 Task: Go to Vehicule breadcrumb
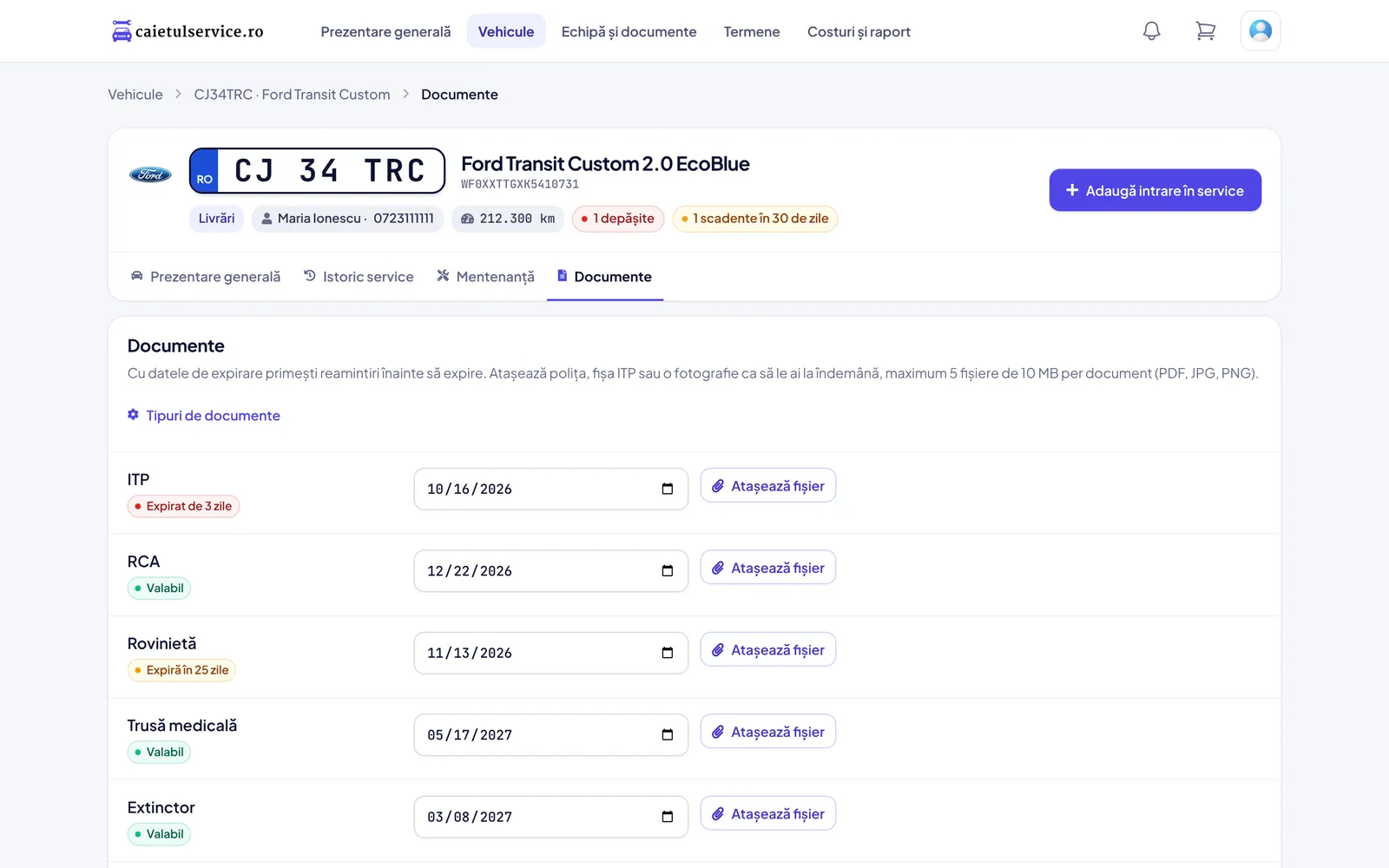pos(135,95)
